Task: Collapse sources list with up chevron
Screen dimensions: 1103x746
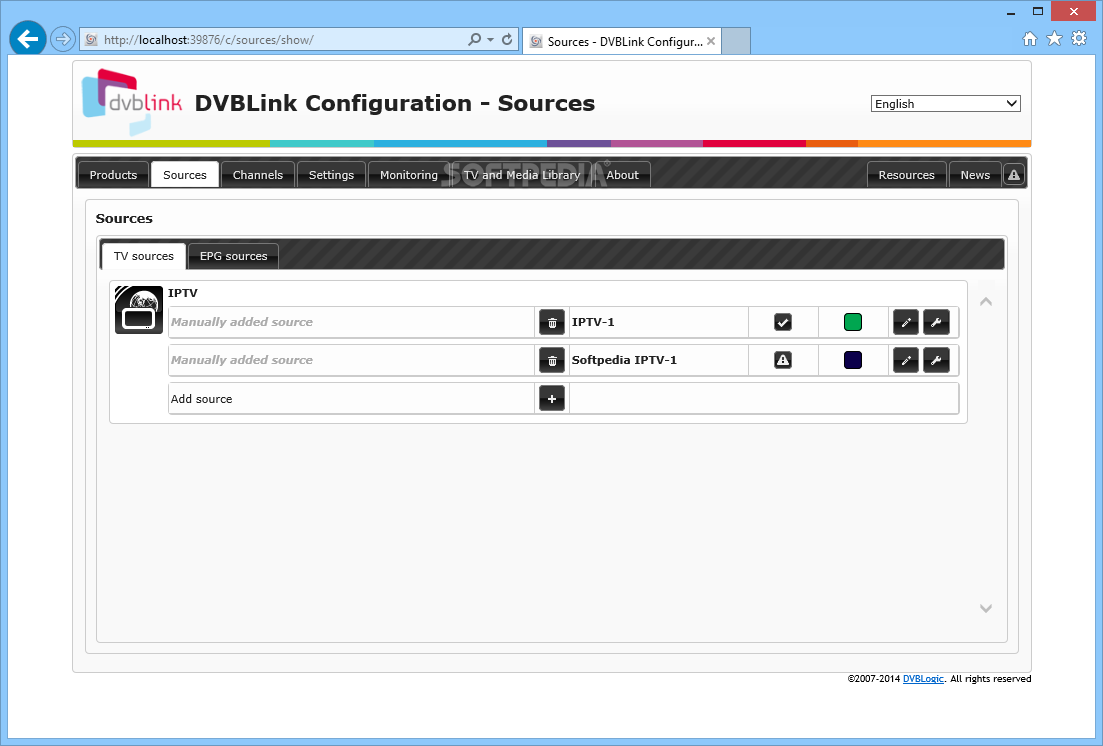Action: coord(986,301)
